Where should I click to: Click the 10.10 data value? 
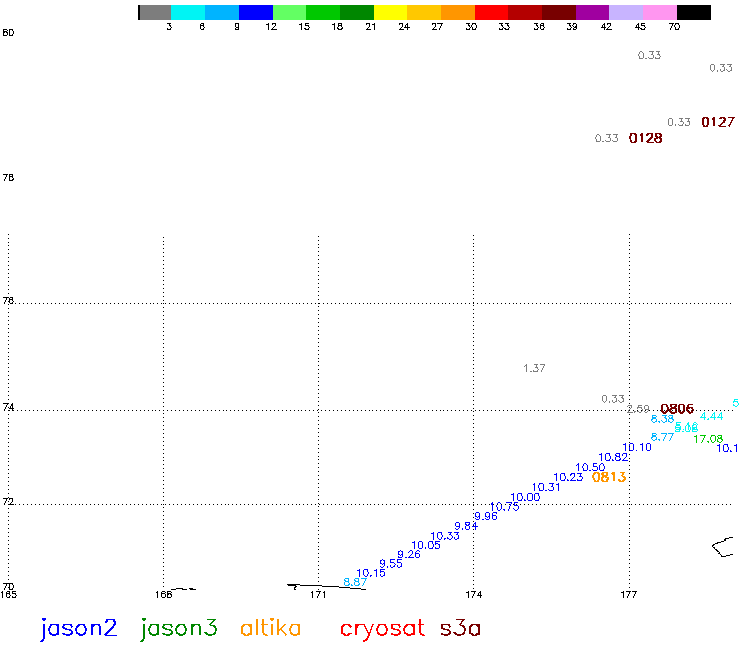pyautogui.click(x=637, y=447)
